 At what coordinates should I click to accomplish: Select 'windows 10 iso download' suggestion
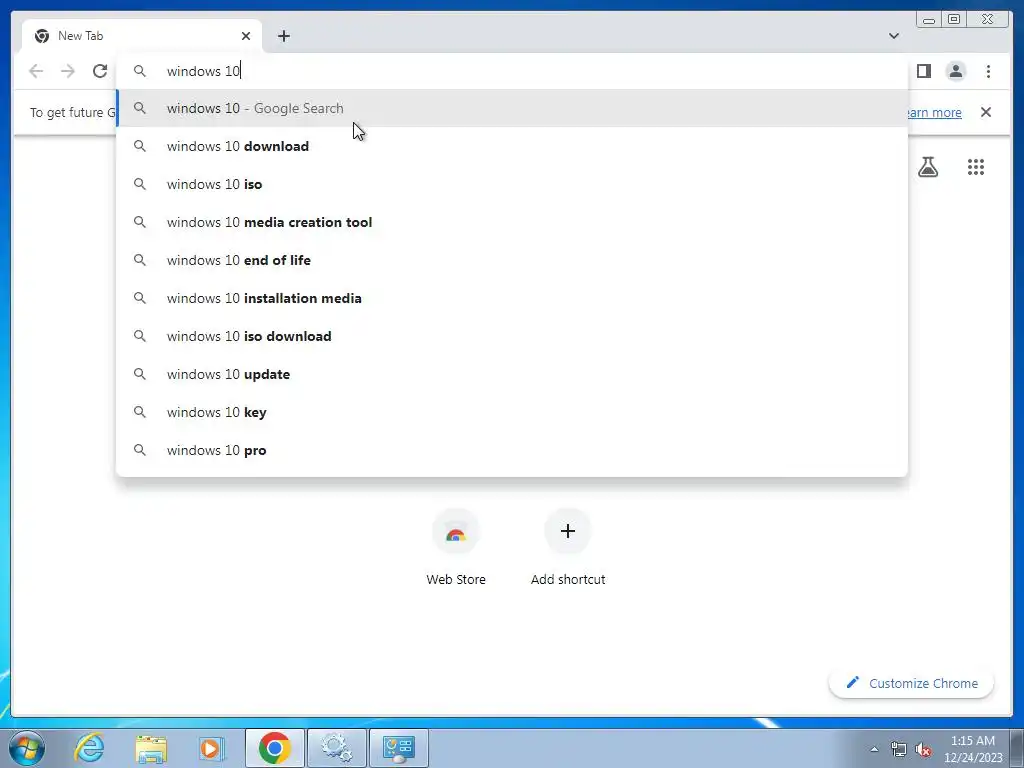[512, 336]
